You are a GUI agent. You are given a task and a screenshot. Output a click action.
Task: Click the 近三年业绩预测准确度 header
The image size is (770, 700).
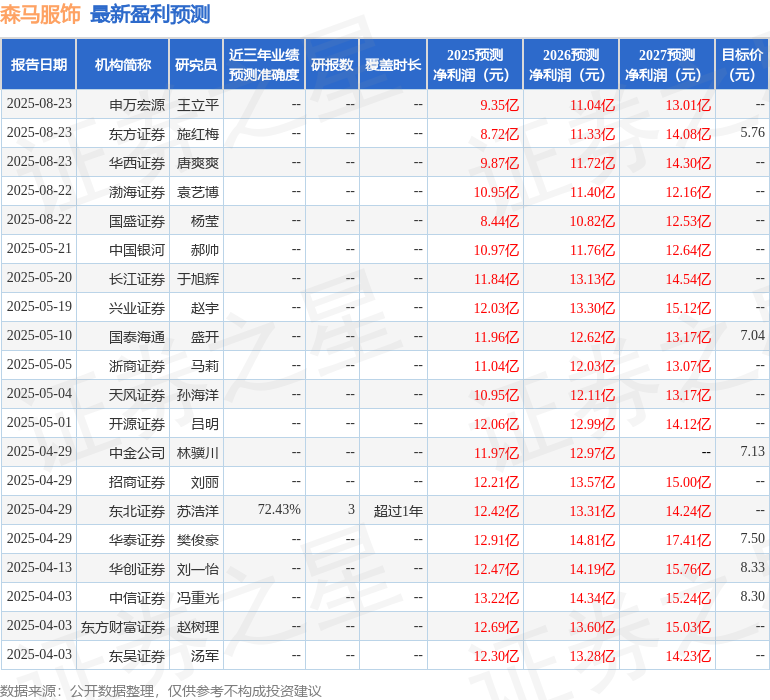click(264, 65)
